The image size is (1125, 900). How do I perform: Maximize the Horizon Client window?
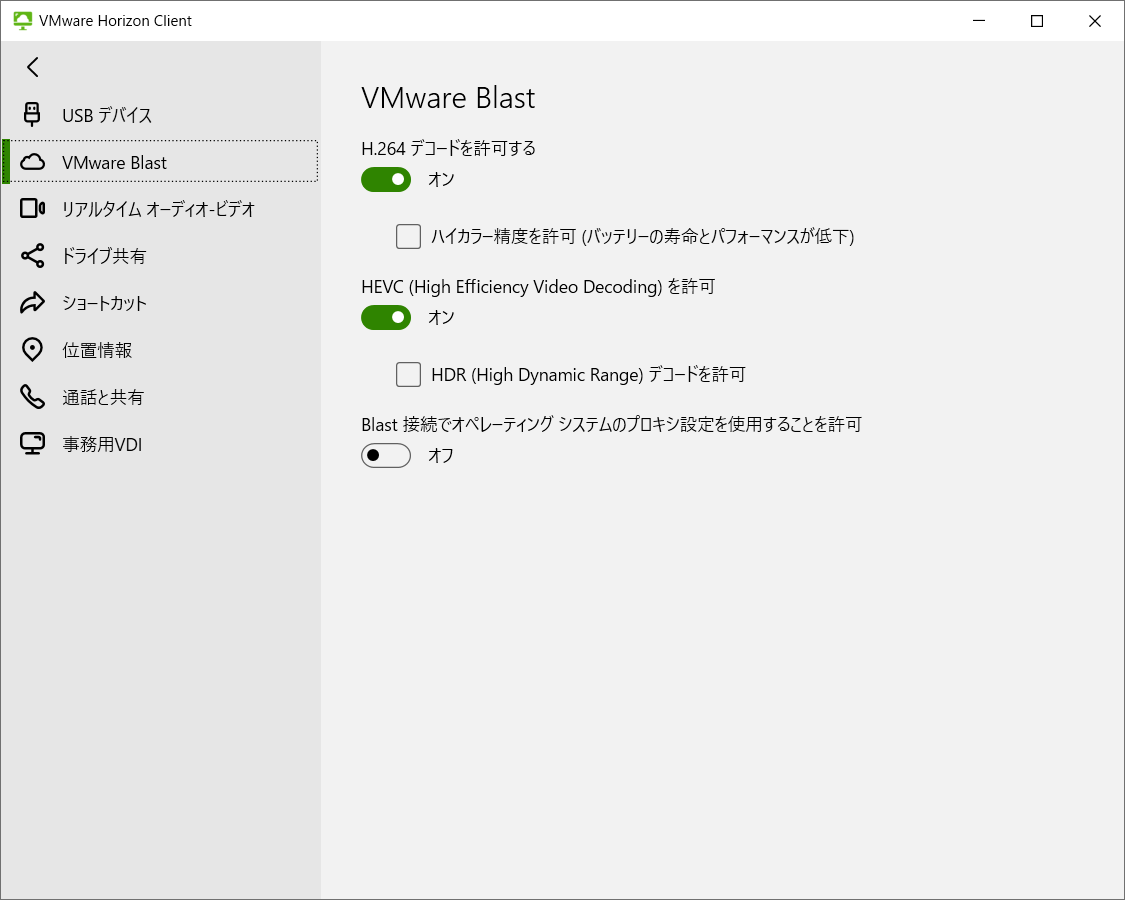coord(1036,20)
